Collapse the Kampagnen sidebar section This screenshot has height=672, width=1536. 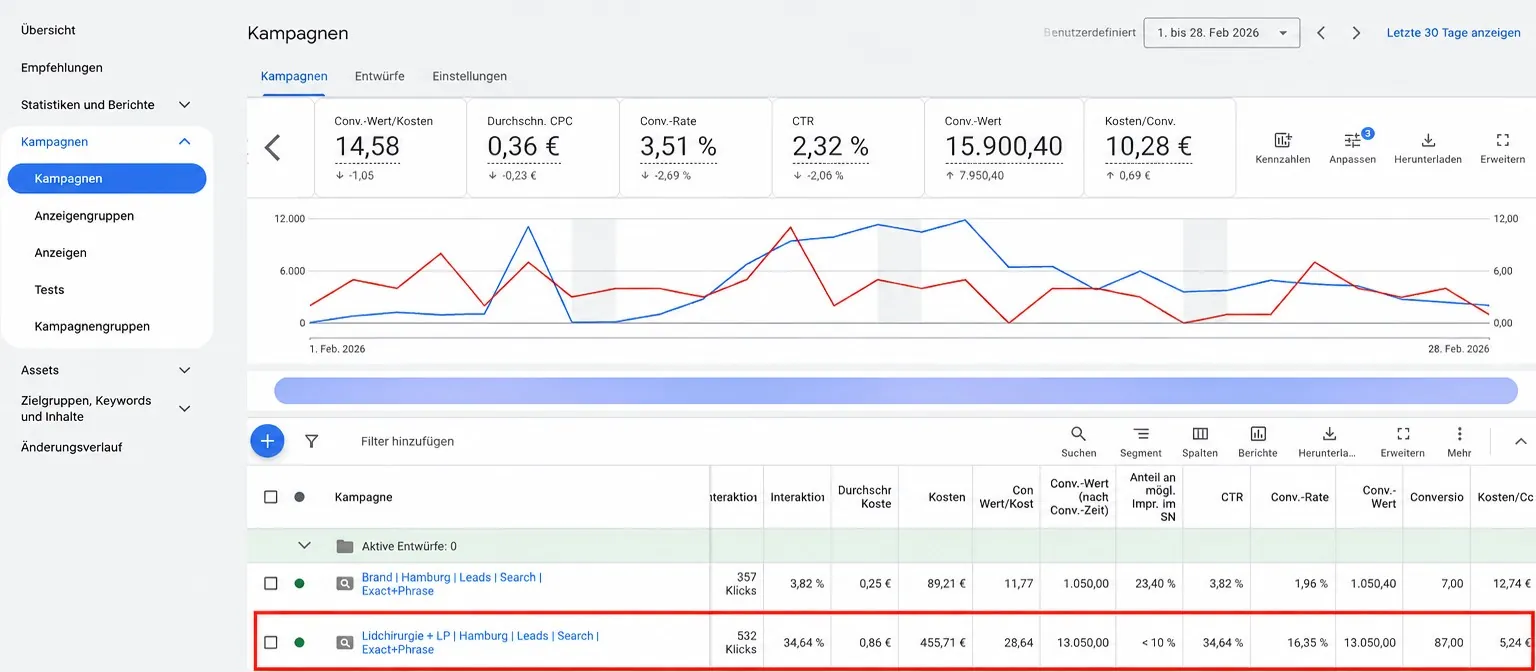coord(184,142)
